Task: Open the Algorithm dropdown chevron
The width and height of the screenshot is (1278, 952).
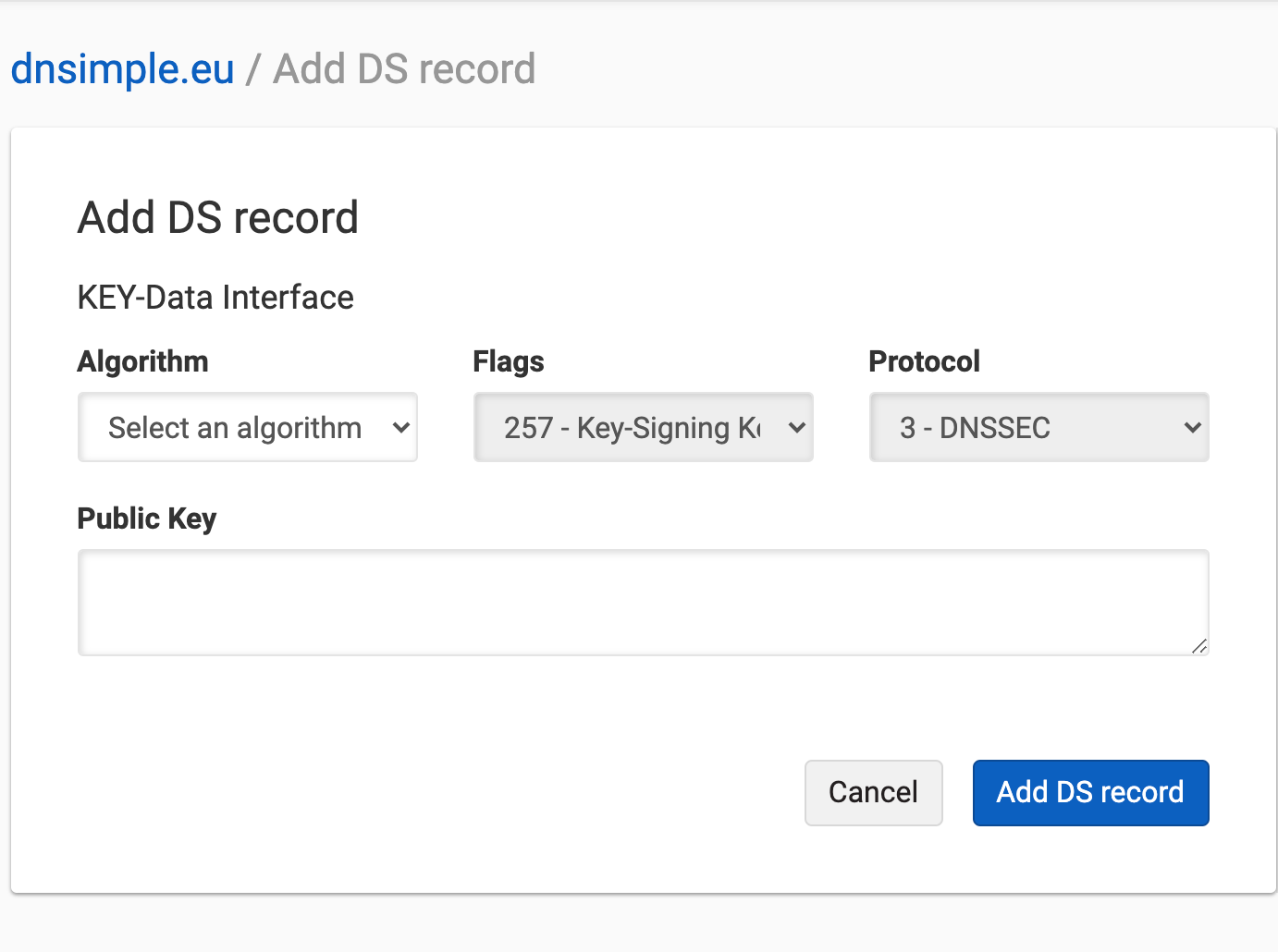Action: (401, 427)
